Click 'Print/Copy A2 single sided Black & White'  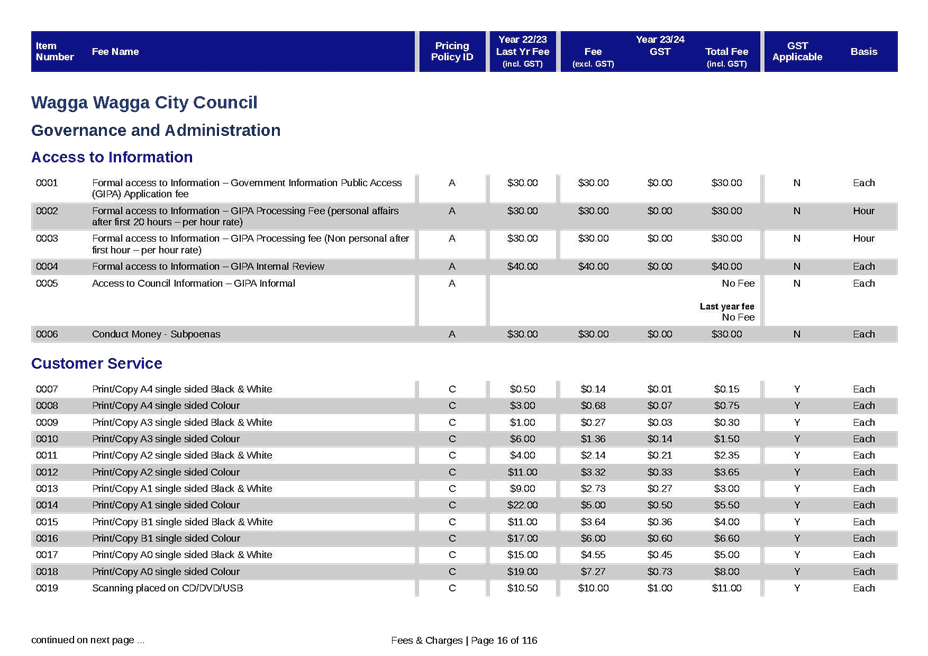pos(182,455)
